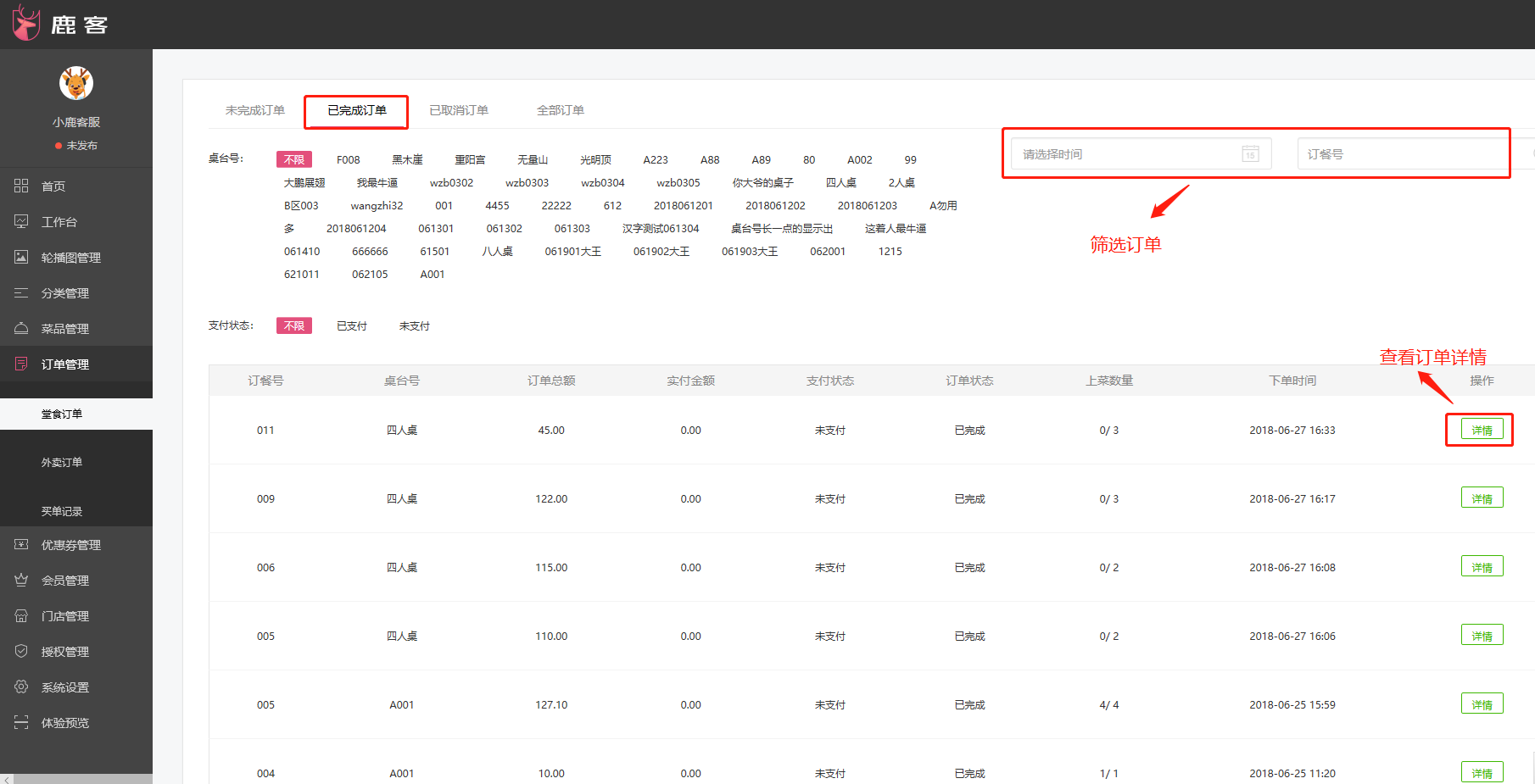Screen dimensions: 1535x784
Task: Switch to 已完成订单 tab
Action: coord(357,110)
